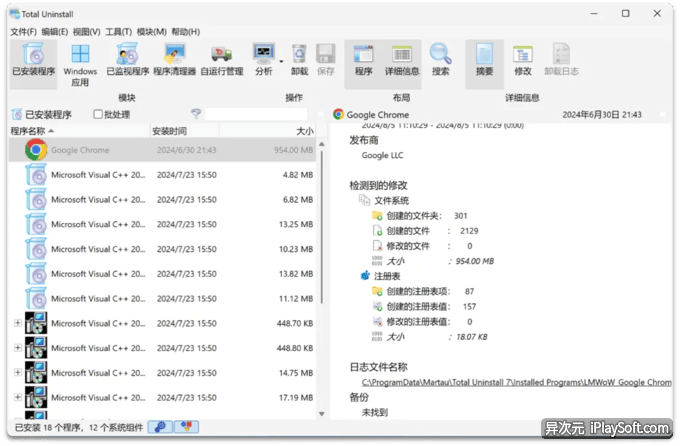Open the 卸载日志 view

pyautogui.click(x=561, y=60)
